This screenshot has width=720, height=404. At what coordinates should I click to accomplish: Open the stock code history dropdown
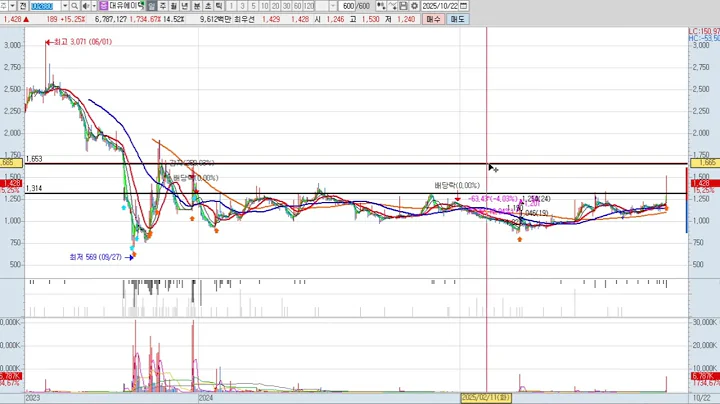[65, 6]
